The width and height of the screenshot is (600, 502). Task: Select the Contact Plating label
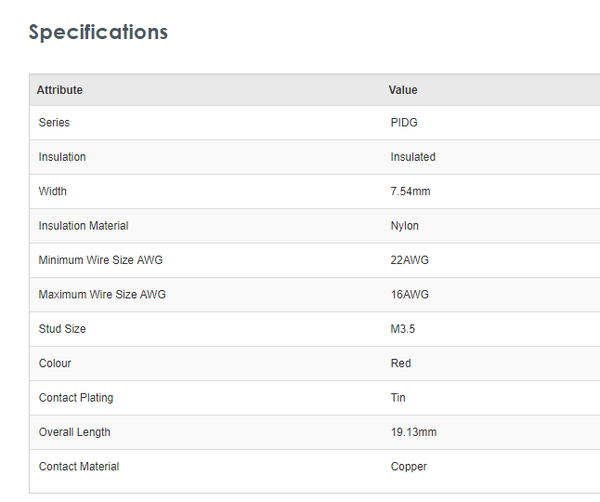76,398
